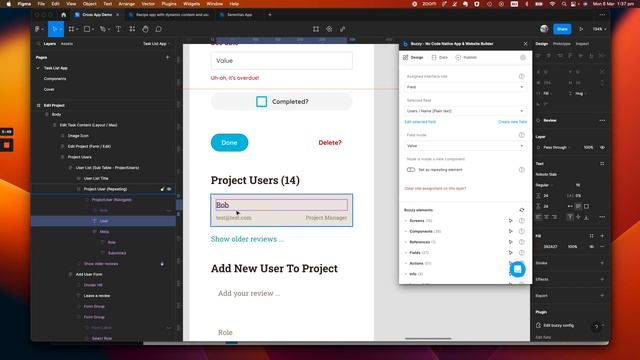640x360 pixels.
Task: Set text vertical align top
Action: coord(570,217)
